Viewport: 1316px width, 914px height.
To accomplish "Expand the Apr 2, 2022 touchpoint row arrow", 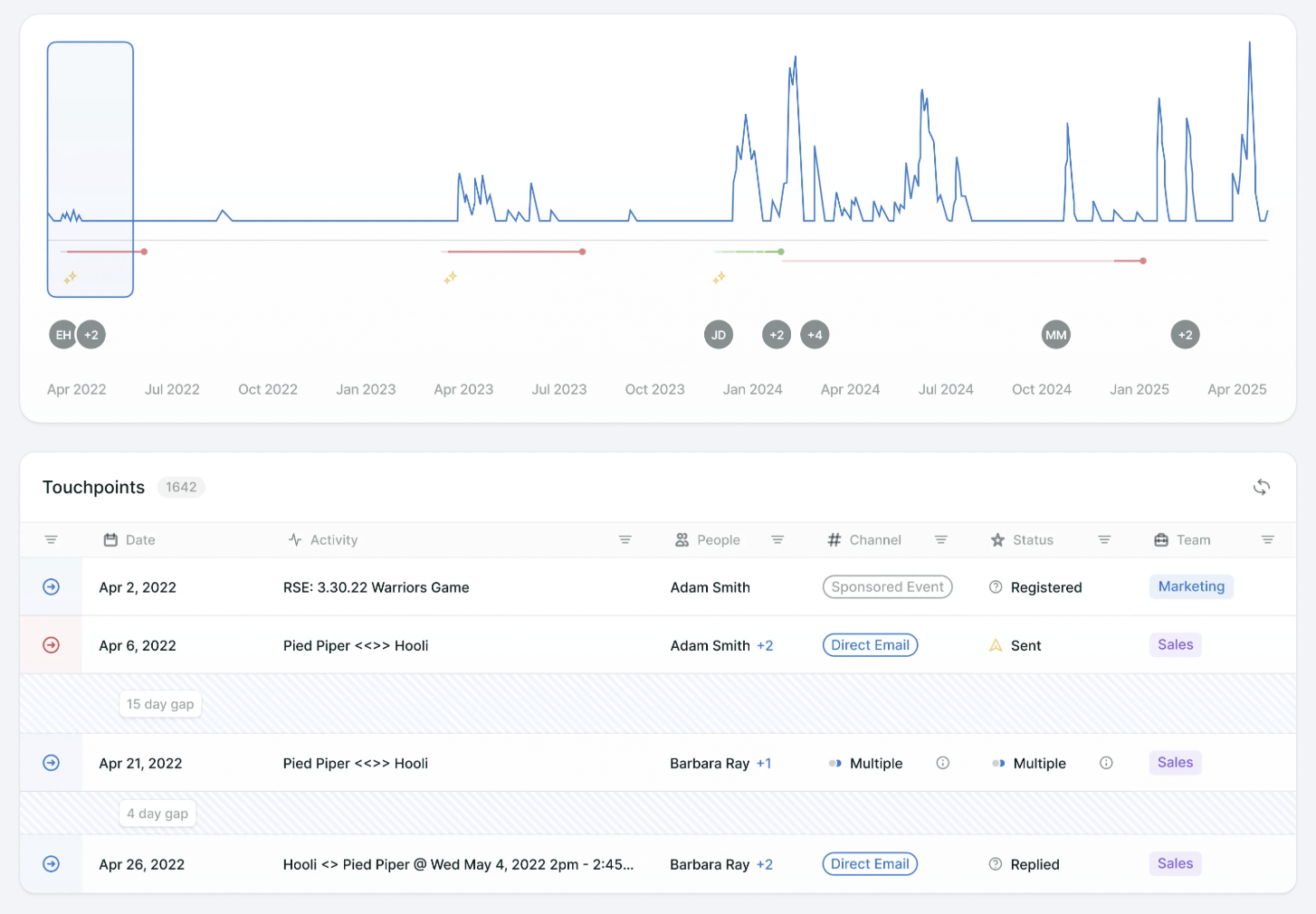I will (x=51, y=586).
